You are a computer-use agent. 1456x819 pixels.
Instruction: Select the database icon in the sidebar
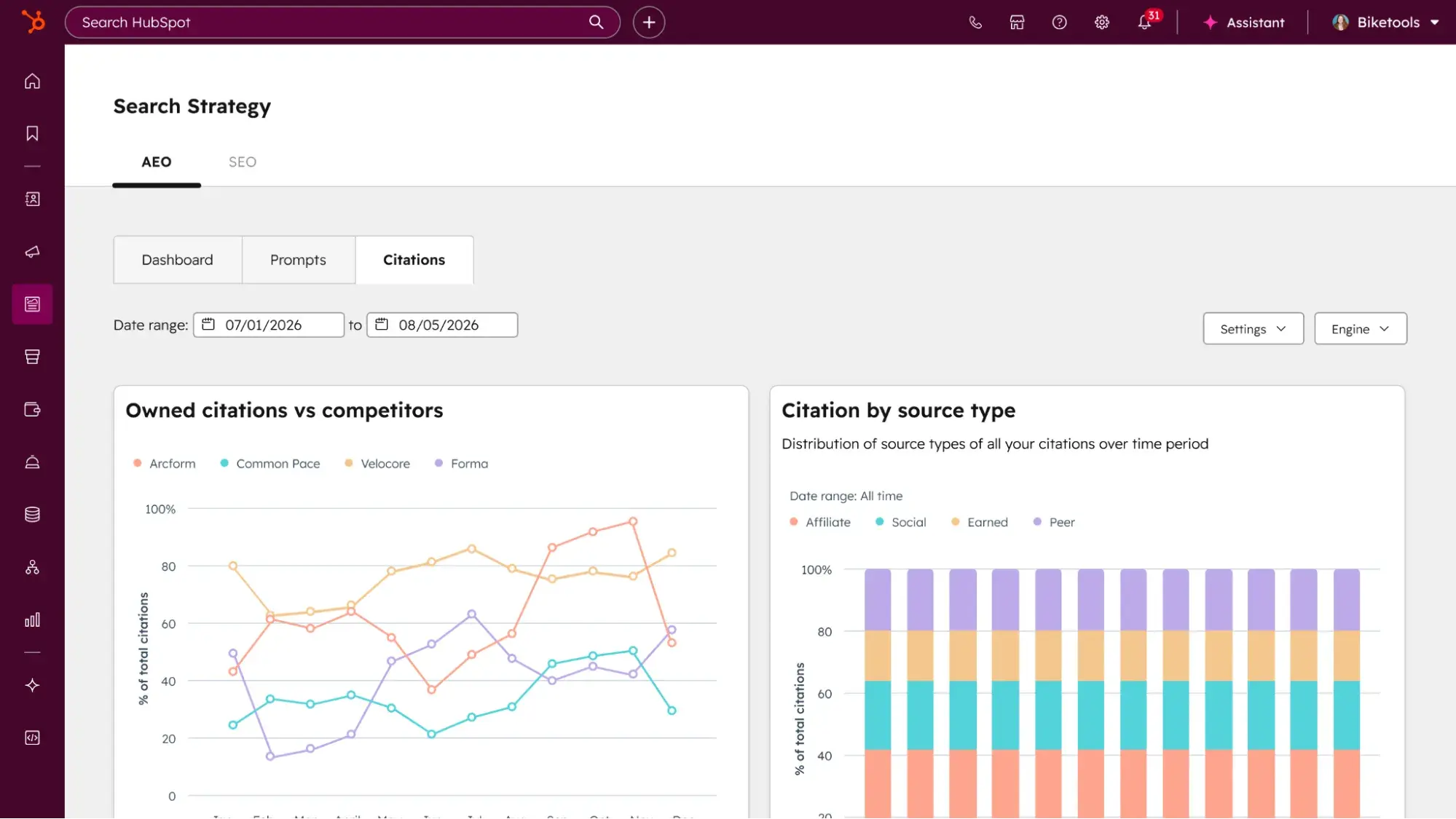pos(32,514)
